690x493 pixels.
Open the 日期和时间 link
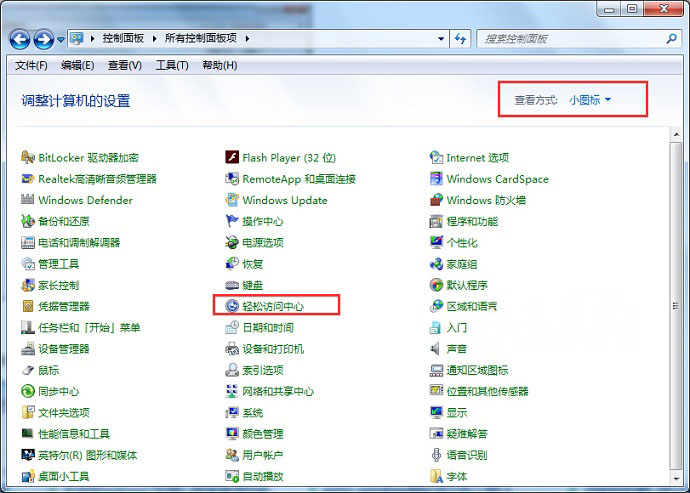(x=268, y=327)
